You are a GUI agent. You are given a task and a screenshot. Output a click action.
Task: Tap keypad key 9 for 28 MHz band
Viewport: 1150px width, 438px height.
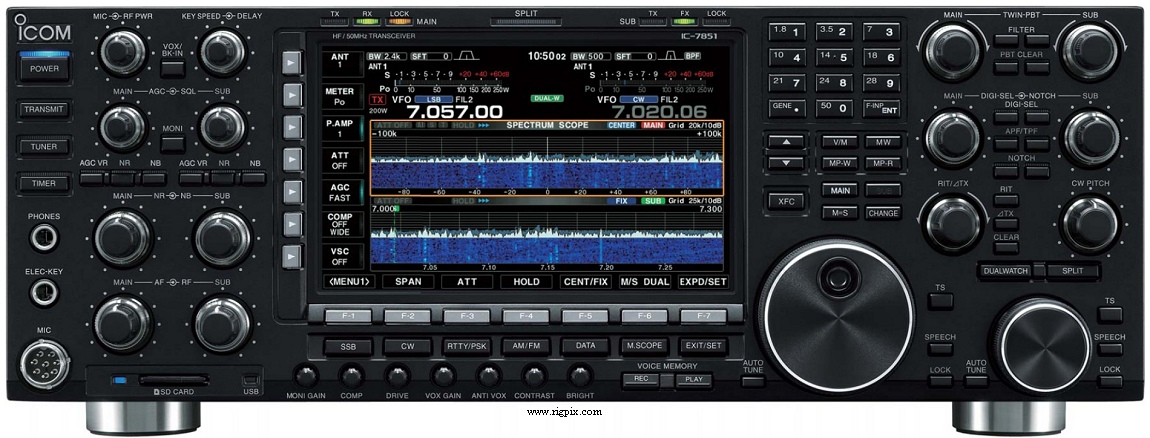[x=882, y=82]
